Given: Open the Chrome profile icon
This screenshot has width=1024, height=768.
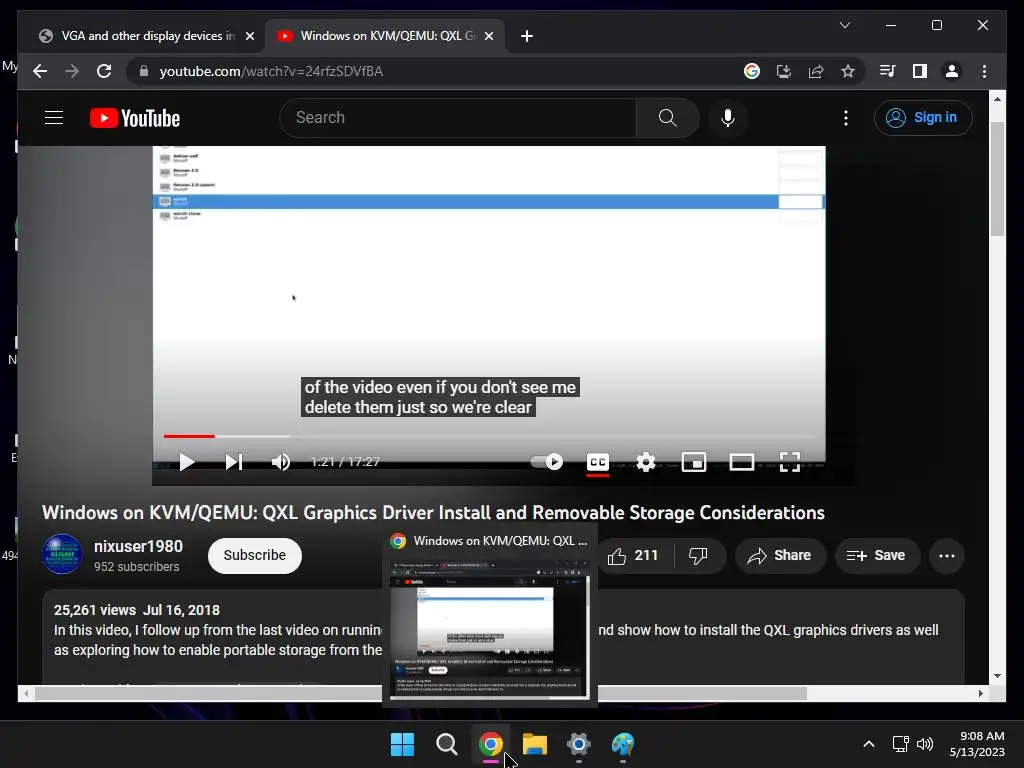Looking at the screenshot, I should click(x=952, y=71).
